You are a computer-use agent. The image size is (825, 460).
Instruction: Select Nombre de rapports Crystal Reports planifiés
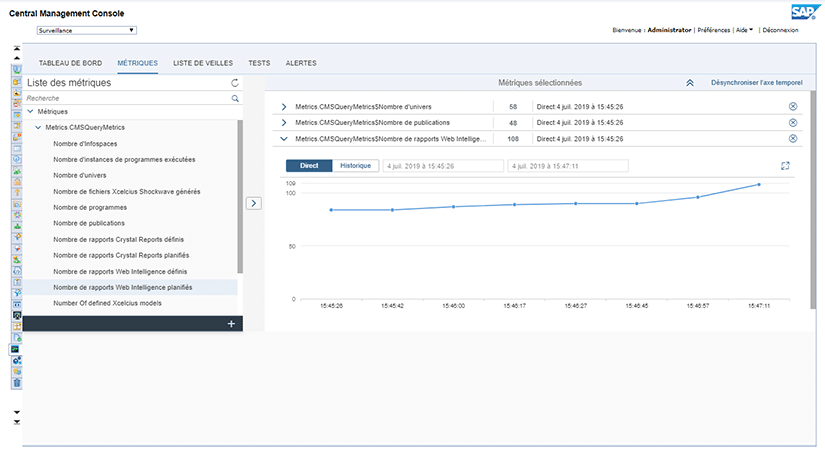121,255
